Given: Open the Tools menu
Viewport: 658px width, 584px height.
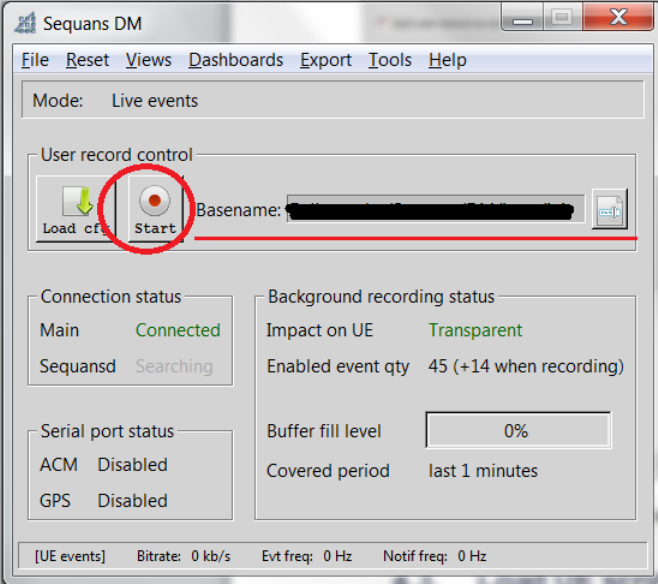Looking at the screenshot, I should tap(390, 60).
